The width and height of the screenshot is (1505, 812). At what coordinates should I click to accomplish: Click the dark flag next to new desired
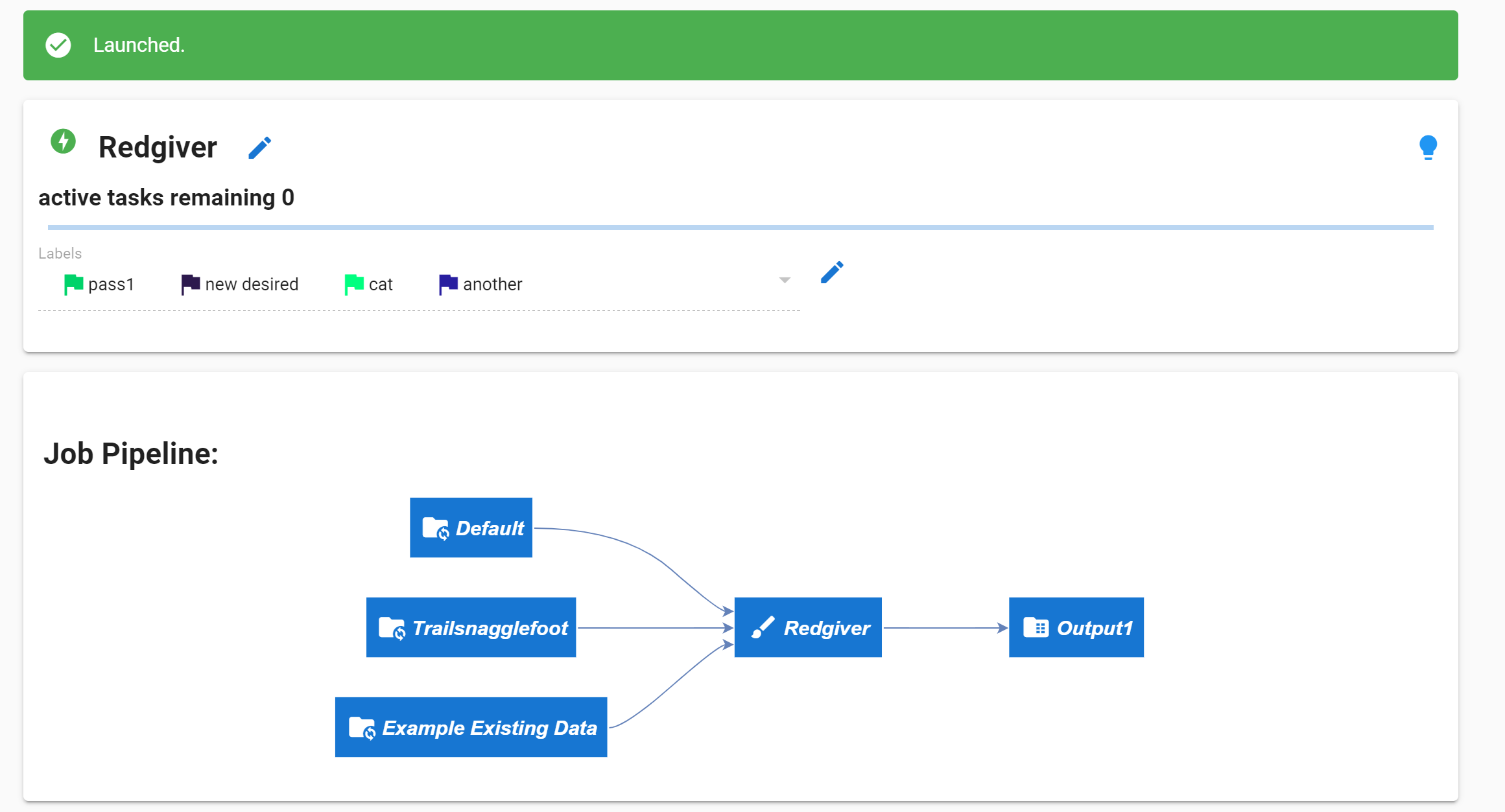click(x=190, y=284)
